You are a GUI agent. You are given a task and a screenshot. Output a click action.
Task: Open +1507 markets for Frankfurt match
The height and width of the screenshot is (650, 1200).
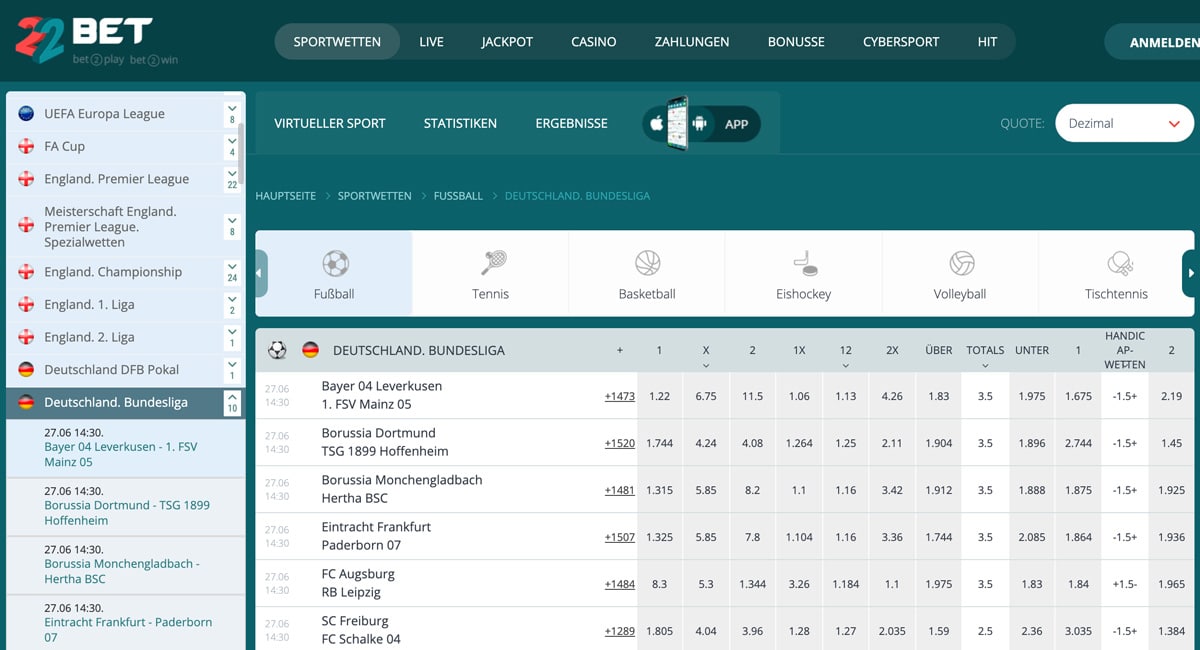(x=620, y=537)
